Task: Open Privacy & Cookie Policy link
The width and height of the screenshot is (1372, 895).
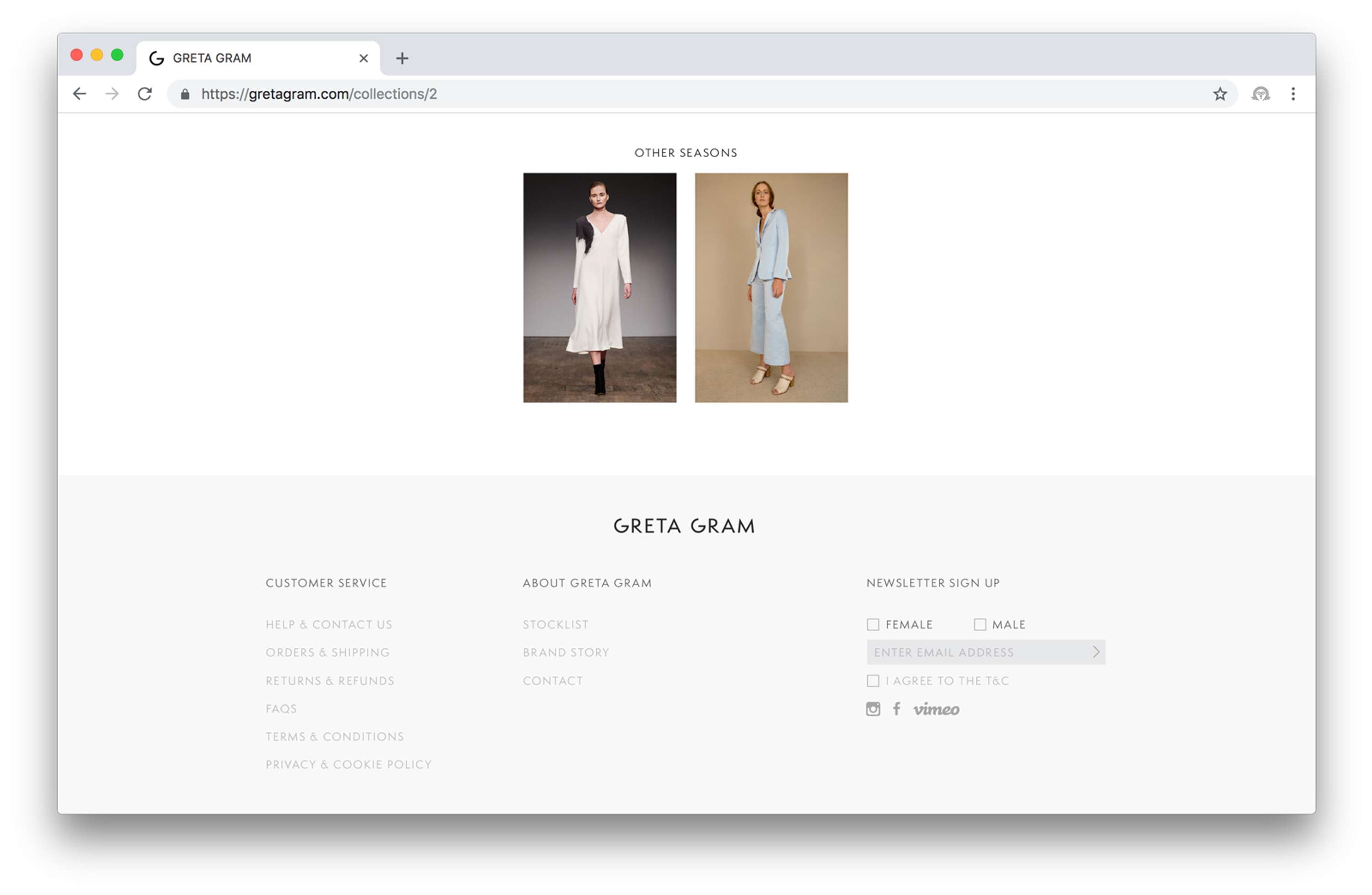Action: tap(348, 765)
